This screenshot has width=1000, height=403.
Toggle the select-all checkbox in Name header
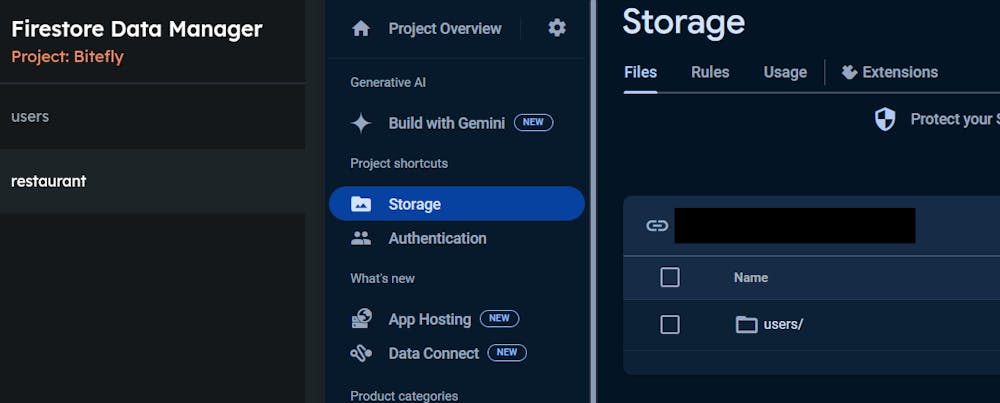[x=670, y=277]
